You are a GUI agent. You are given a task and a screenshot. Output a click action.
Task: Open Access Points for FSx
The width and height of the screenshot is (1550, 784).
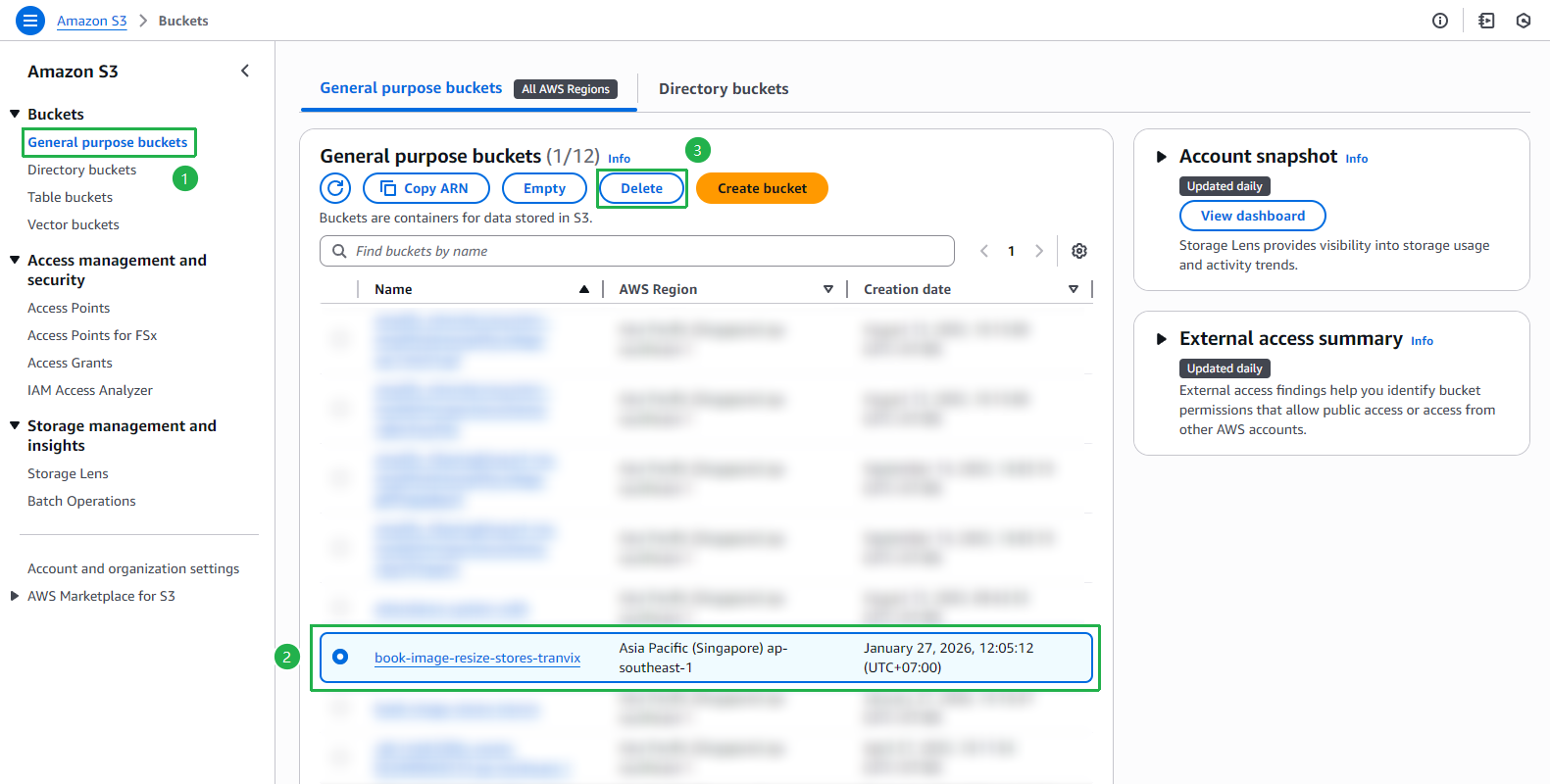point(92,335)
